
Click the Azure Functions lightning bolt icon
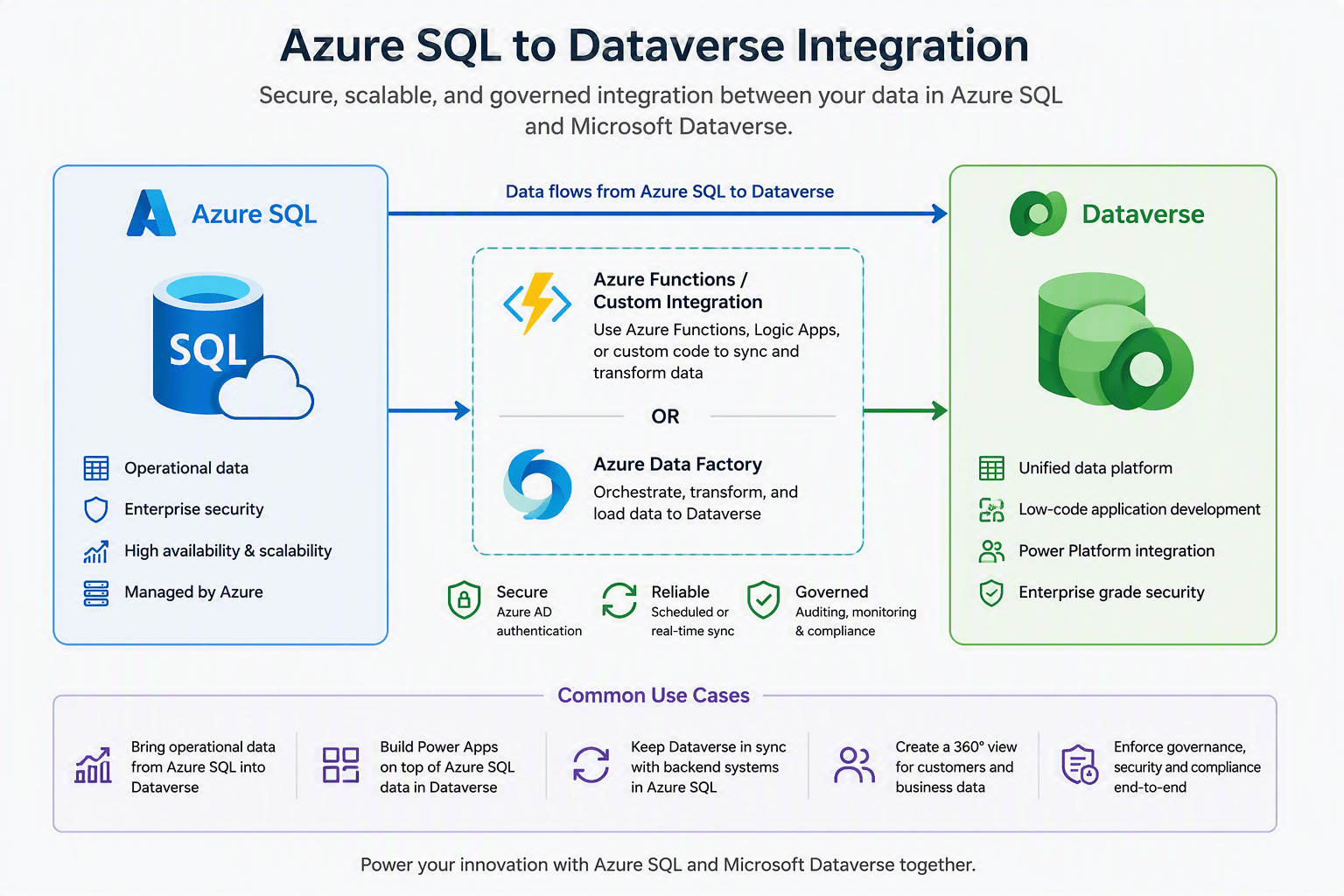click(537, 304)
